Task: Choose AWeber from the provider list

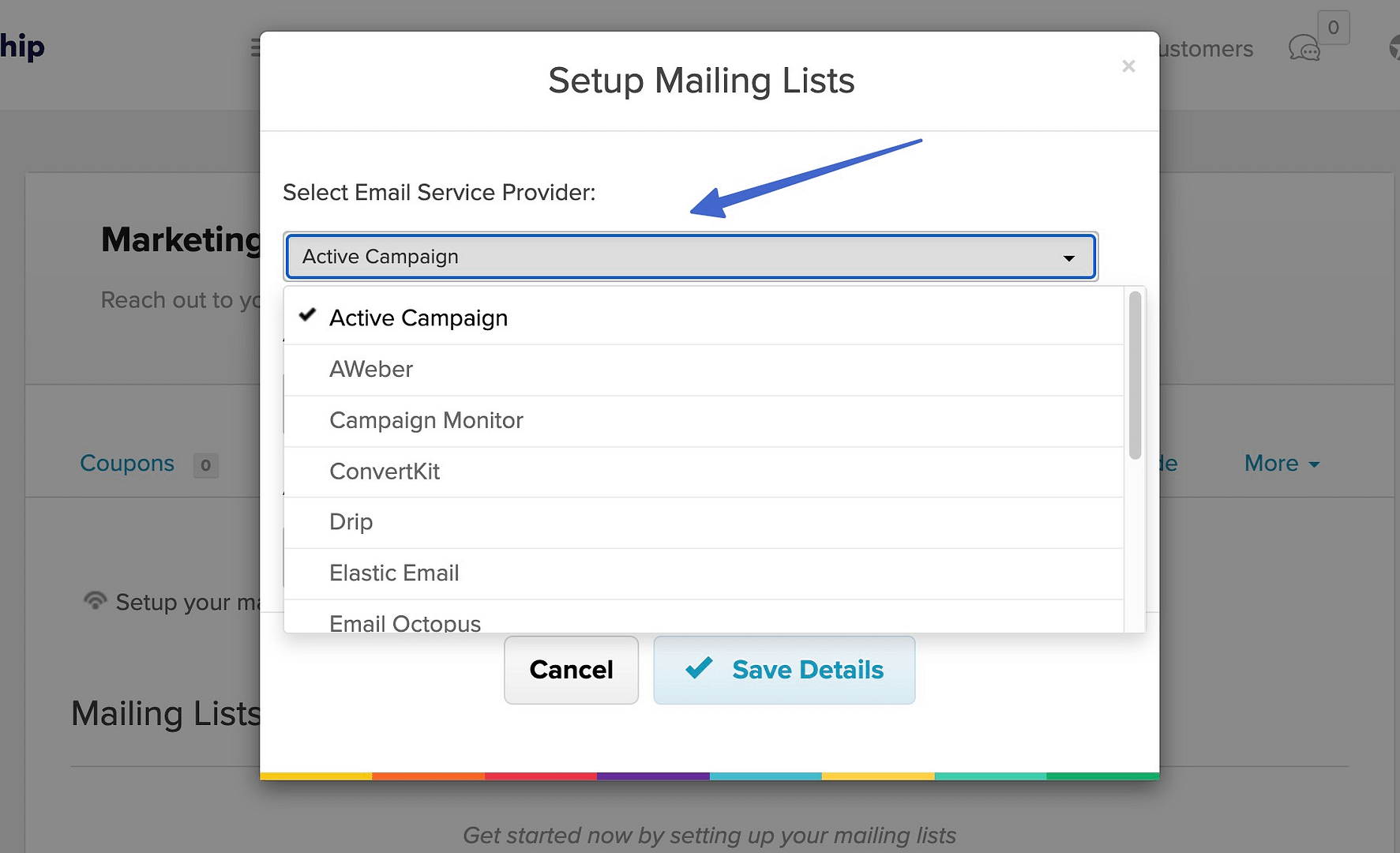Action: 371,370
